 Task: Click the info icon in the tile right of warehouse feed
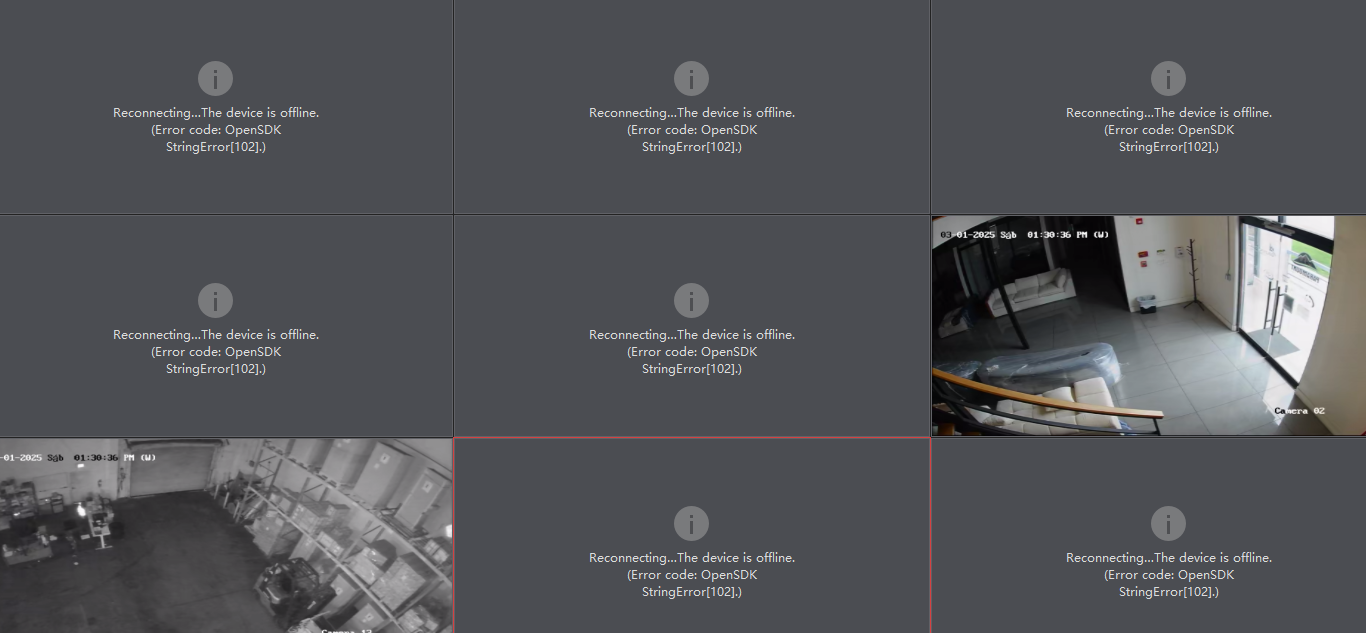691,523
